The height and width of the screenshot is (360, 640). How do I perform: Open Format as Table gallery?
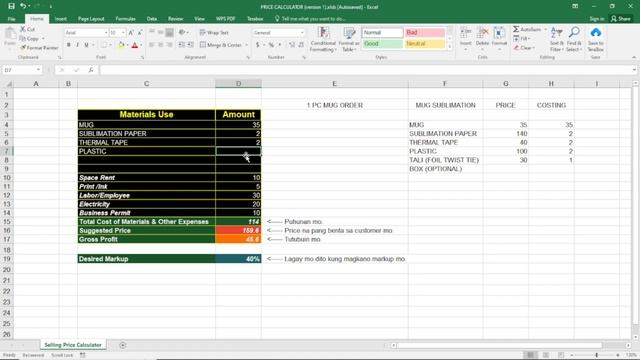(x=349, y=39)
